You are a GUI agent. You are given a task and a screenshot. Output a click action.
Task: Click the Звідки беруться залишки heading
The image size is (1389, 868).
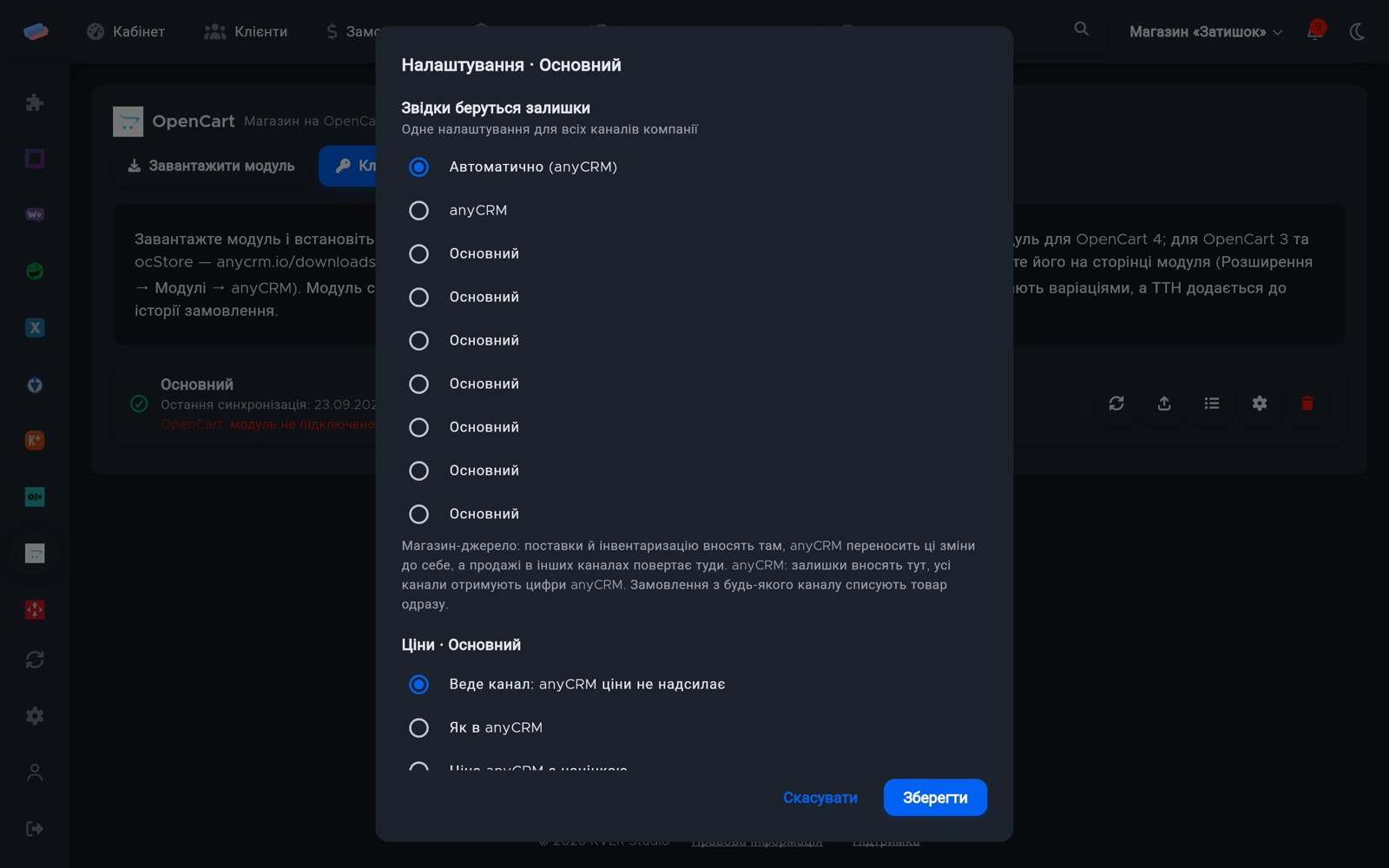tap(496, 108)
